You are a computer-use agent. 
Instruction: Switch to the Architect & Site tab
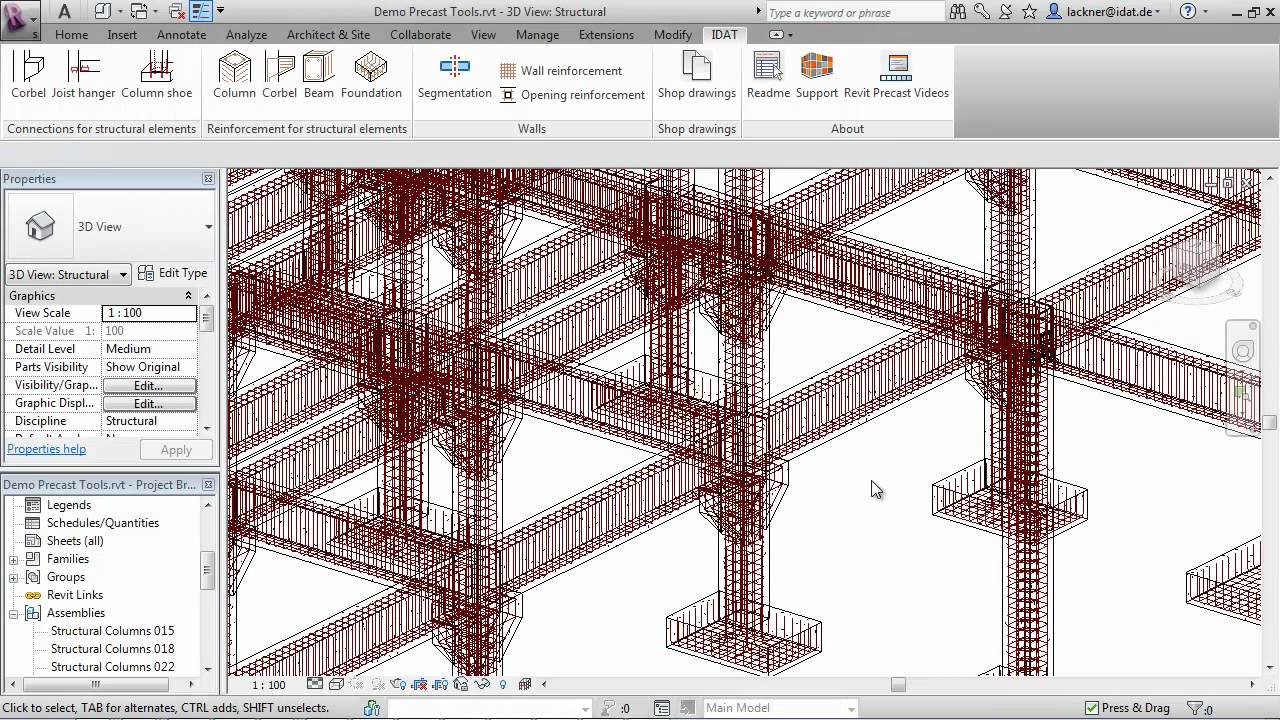pos(328,34)
